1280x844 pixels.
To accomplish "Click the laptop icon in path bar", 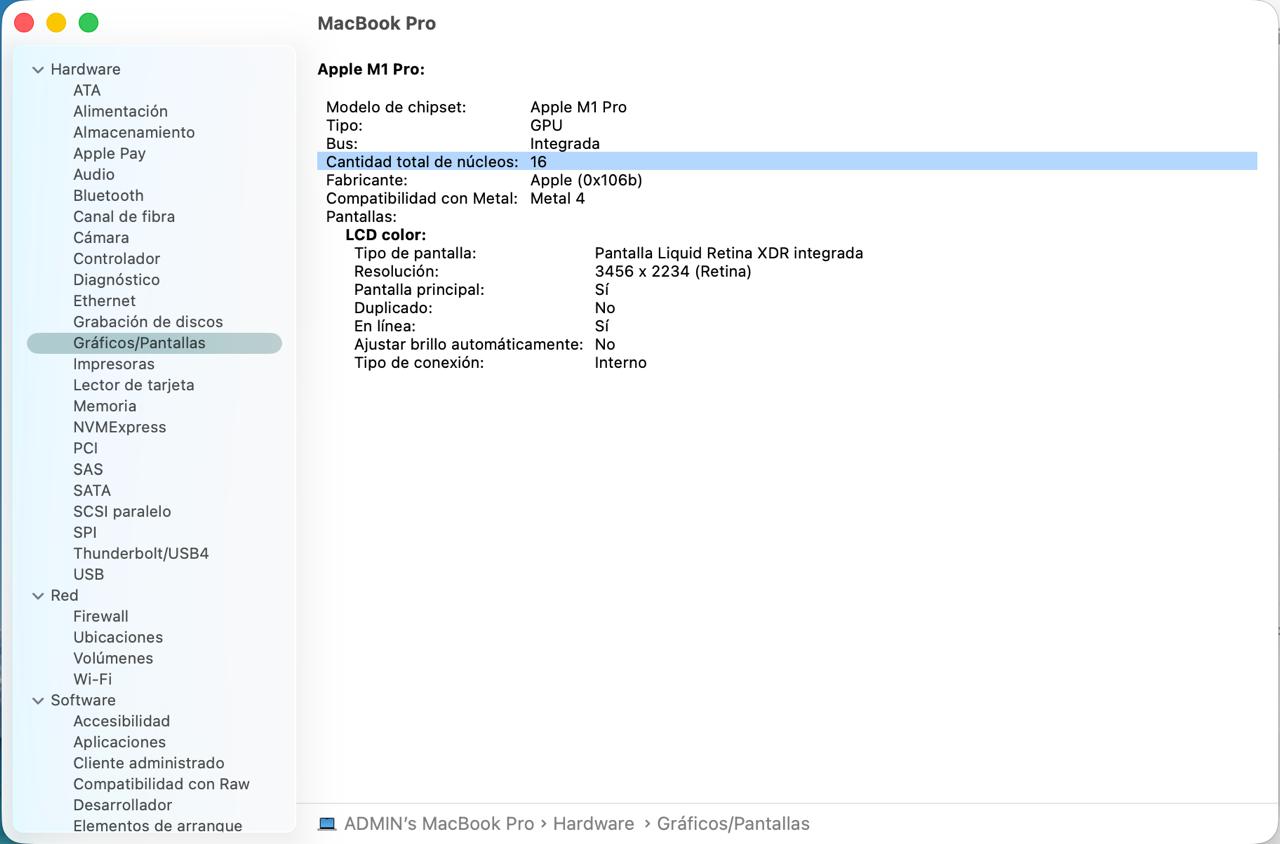I will pyautogui.click(x=327, y=824).
